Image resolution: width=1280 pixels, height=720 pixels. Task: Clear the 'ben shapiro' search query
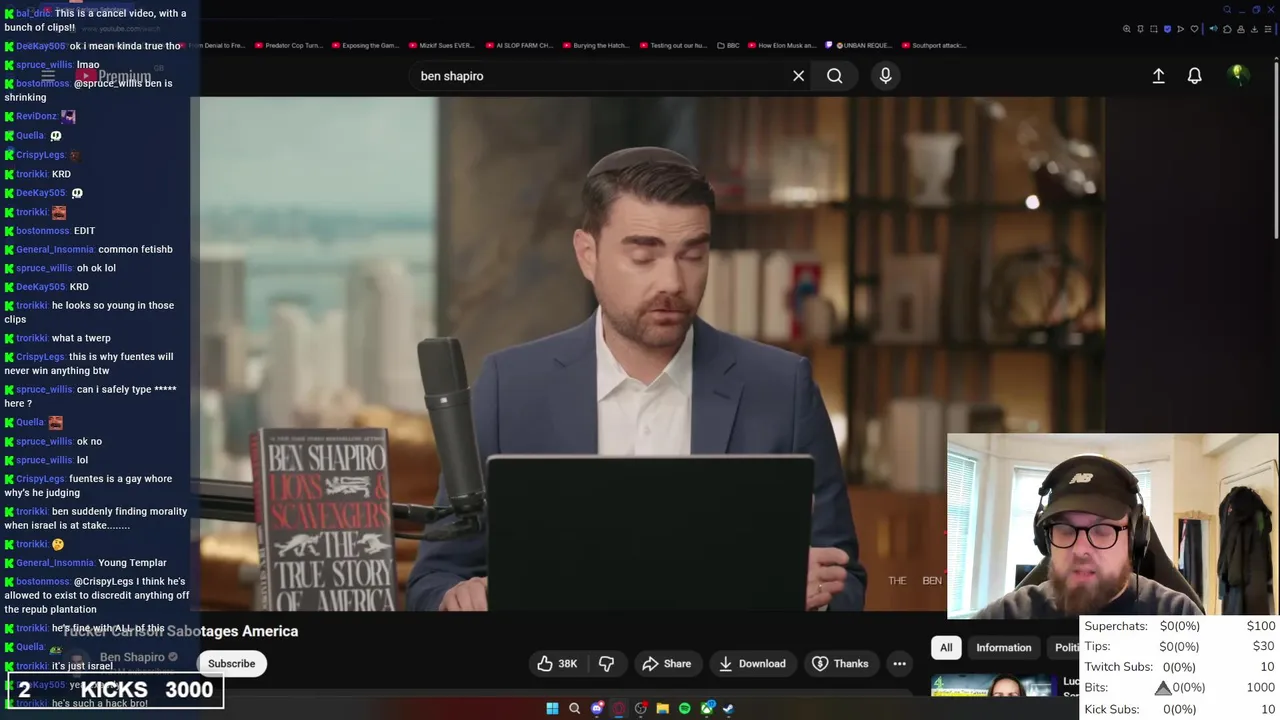click(x=798, y=76)
